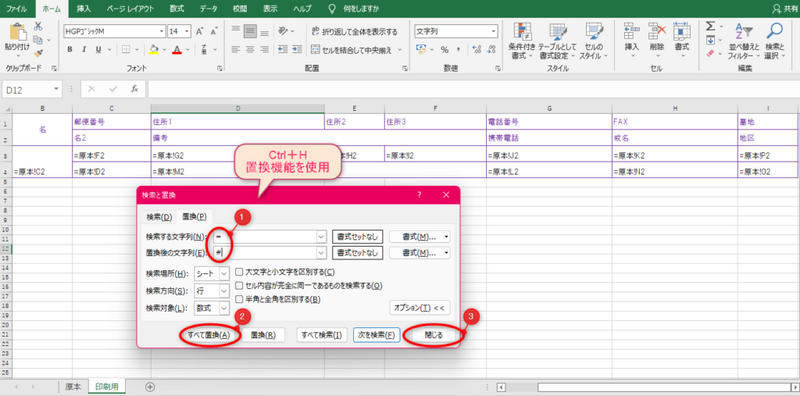
Task: Switch to the 数式 ribbon tab
Action: (177, 9)
